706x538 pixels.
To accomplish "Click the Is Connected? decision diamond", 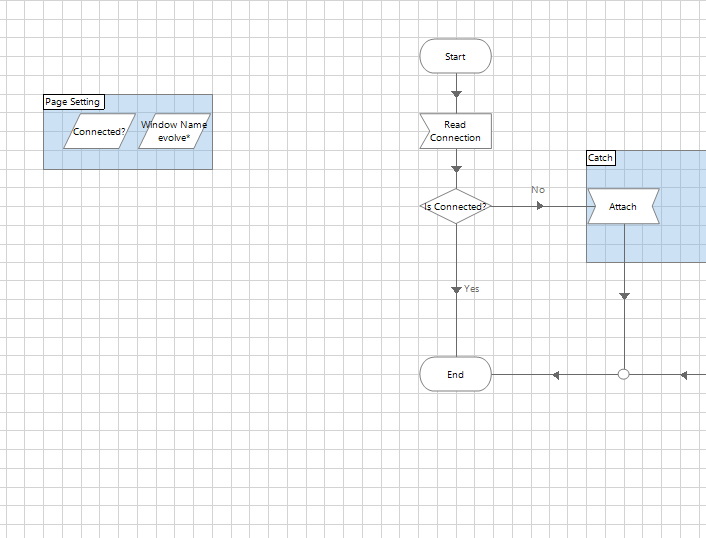I will pyautogui.click(x=455, y=206).
